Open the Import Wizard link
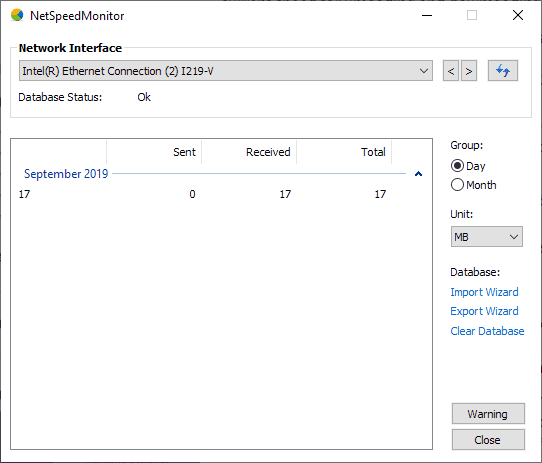This screenshot has width=542, height=463. click(x=484, y=292)
